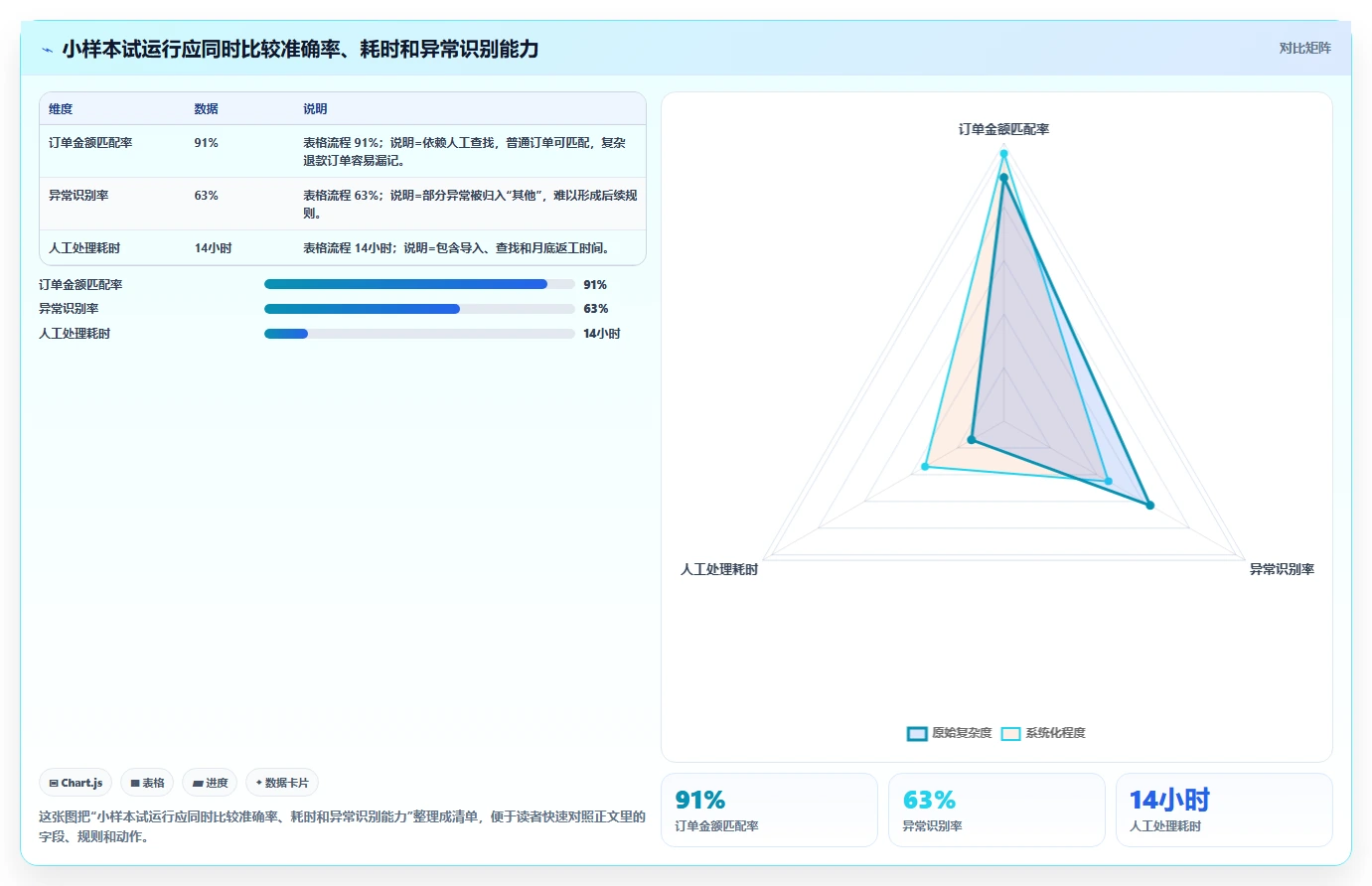Viewport: 1372px width, 886px height.
Task: Click the 维度 column header
Action: 61,109
